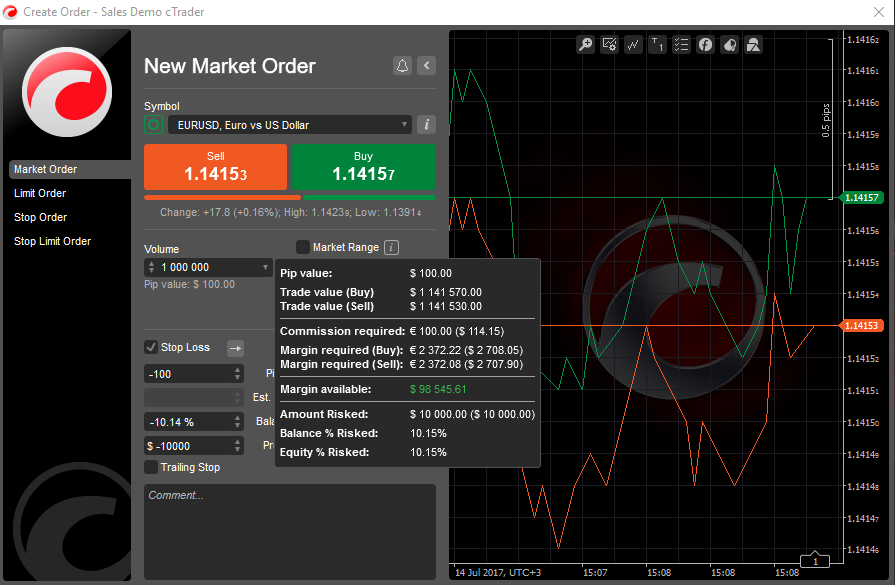This screenshot has width=895, height=585.
Task: Open the shapes drawing tools icon
Action: pos(753,45)
